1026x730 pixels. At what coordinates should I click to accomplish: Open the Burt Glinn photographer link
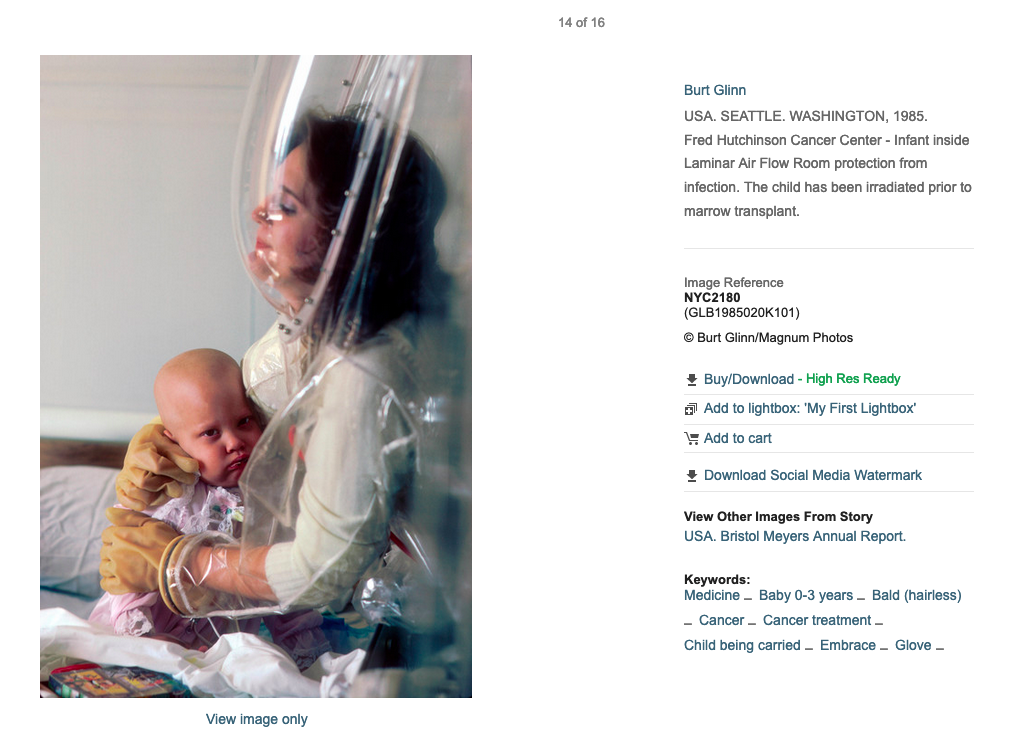715,90
